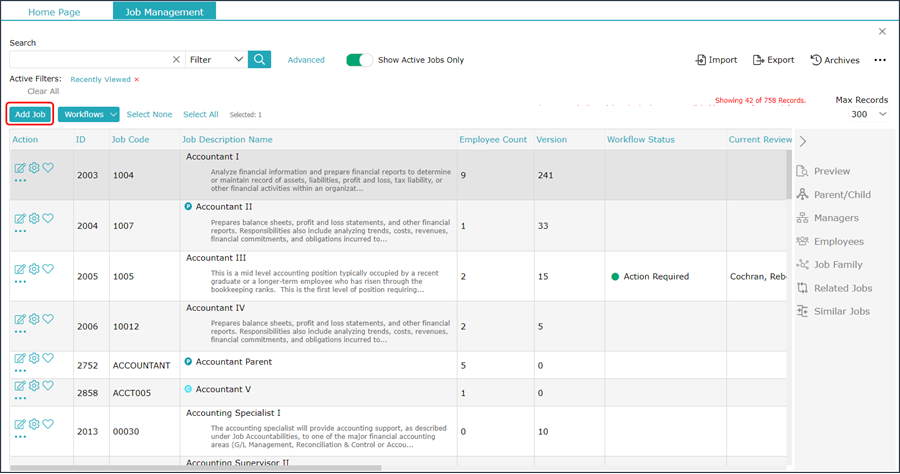Open the Archives view

coord(835,60)
